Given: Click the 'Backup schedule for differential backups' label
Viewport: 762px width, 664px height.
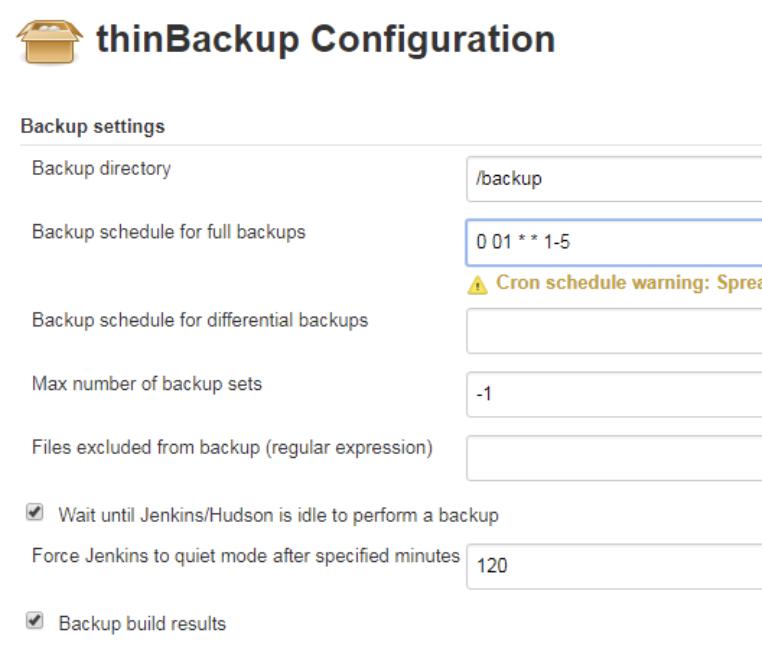Looking at the screenshot, I should click(200, 320).
